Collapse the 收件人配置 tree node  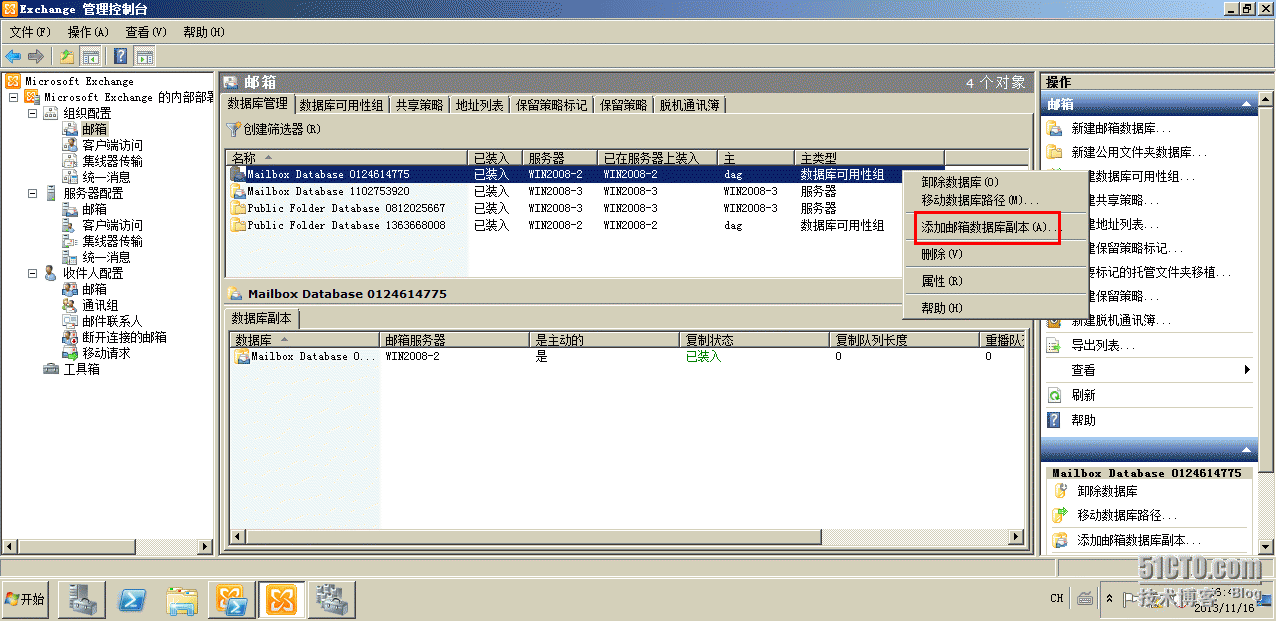[32, 273]
